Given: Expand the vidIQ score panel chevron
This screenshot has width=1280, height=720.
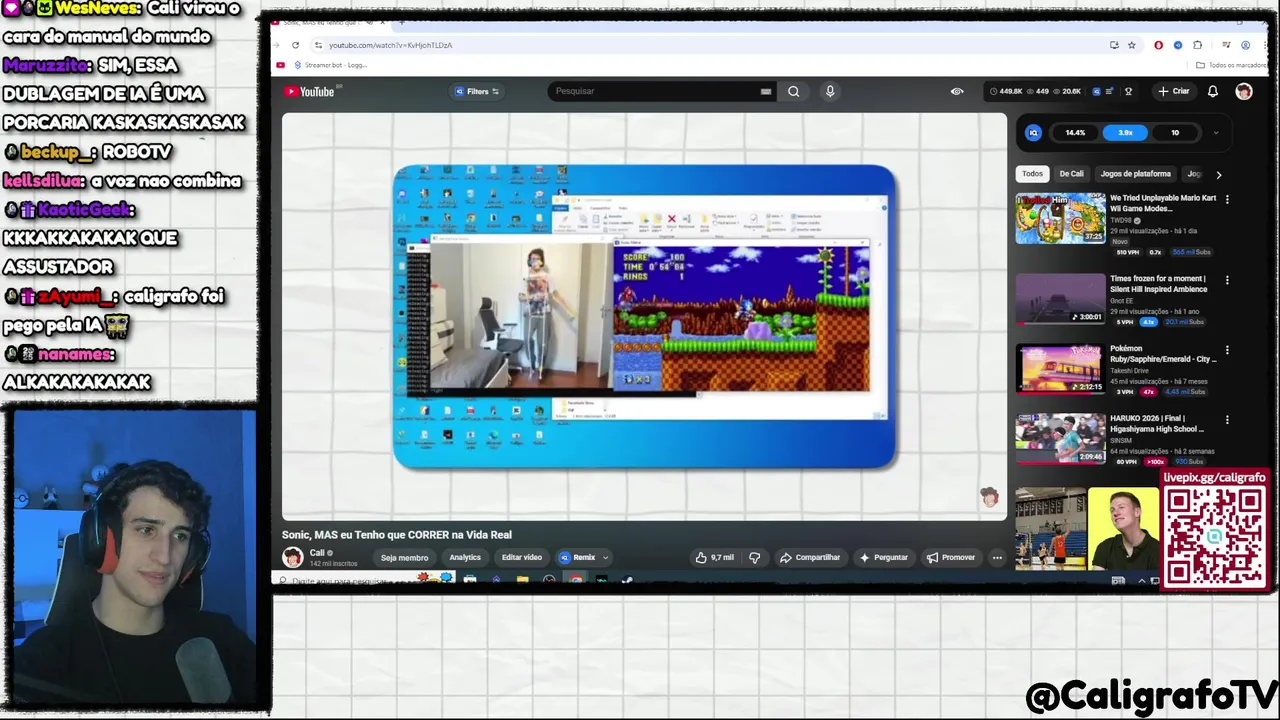Looking at the screenshot, I should click(1216, 132).
